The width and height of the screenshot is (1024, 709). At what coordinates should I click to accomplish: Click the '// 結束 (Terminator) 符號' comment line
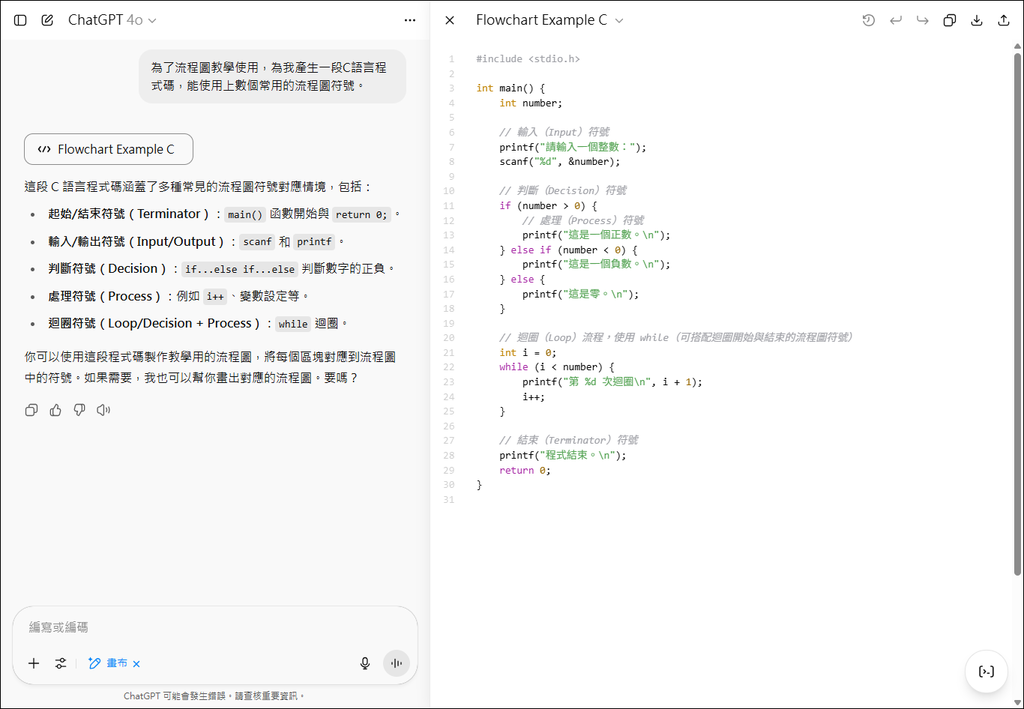pos(568,441)
